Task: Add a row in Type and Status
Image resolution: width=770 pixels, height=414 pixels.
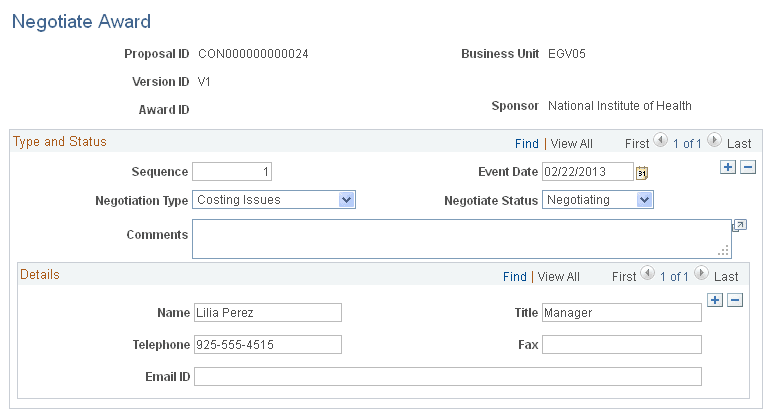Action: point(727,167)
